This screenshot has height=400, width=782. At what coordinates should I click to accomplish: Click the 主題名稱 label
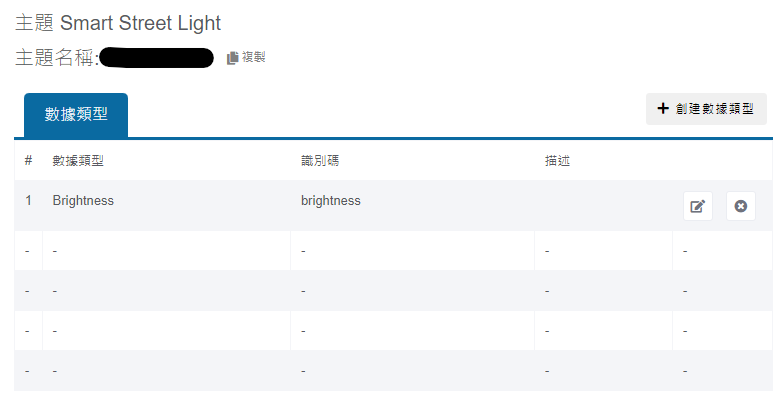(55, 58)
